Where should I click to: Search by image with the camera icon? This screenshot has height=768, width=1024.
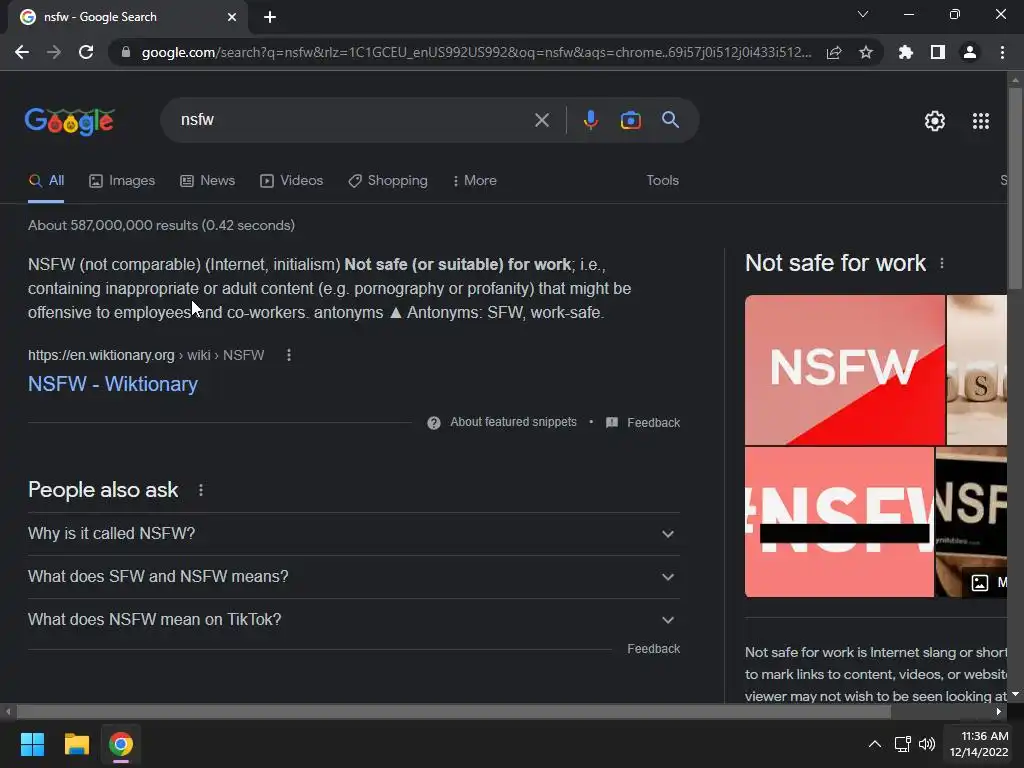point(630,120)
